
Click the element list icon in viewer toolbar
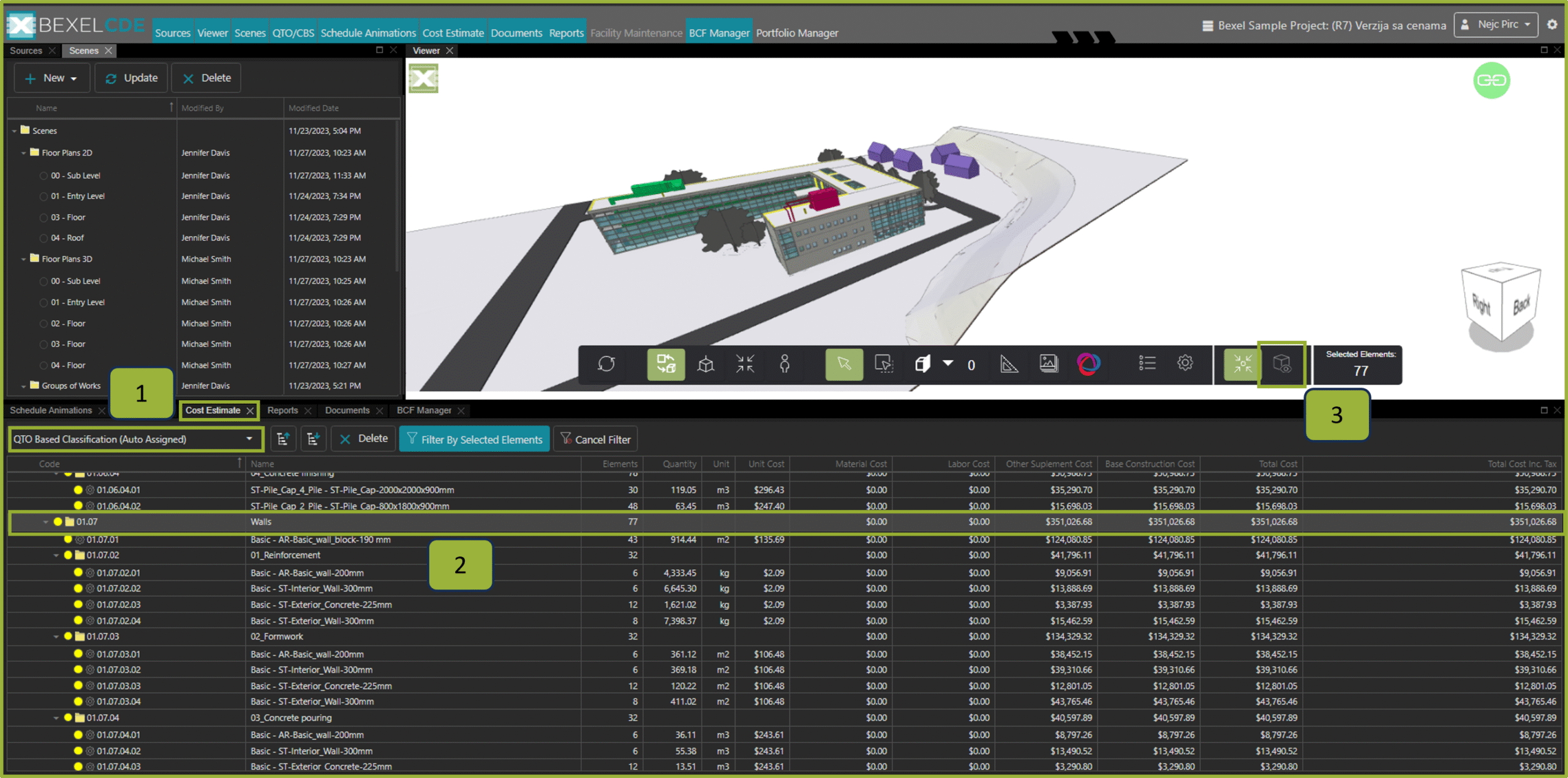coord(1147,364)
